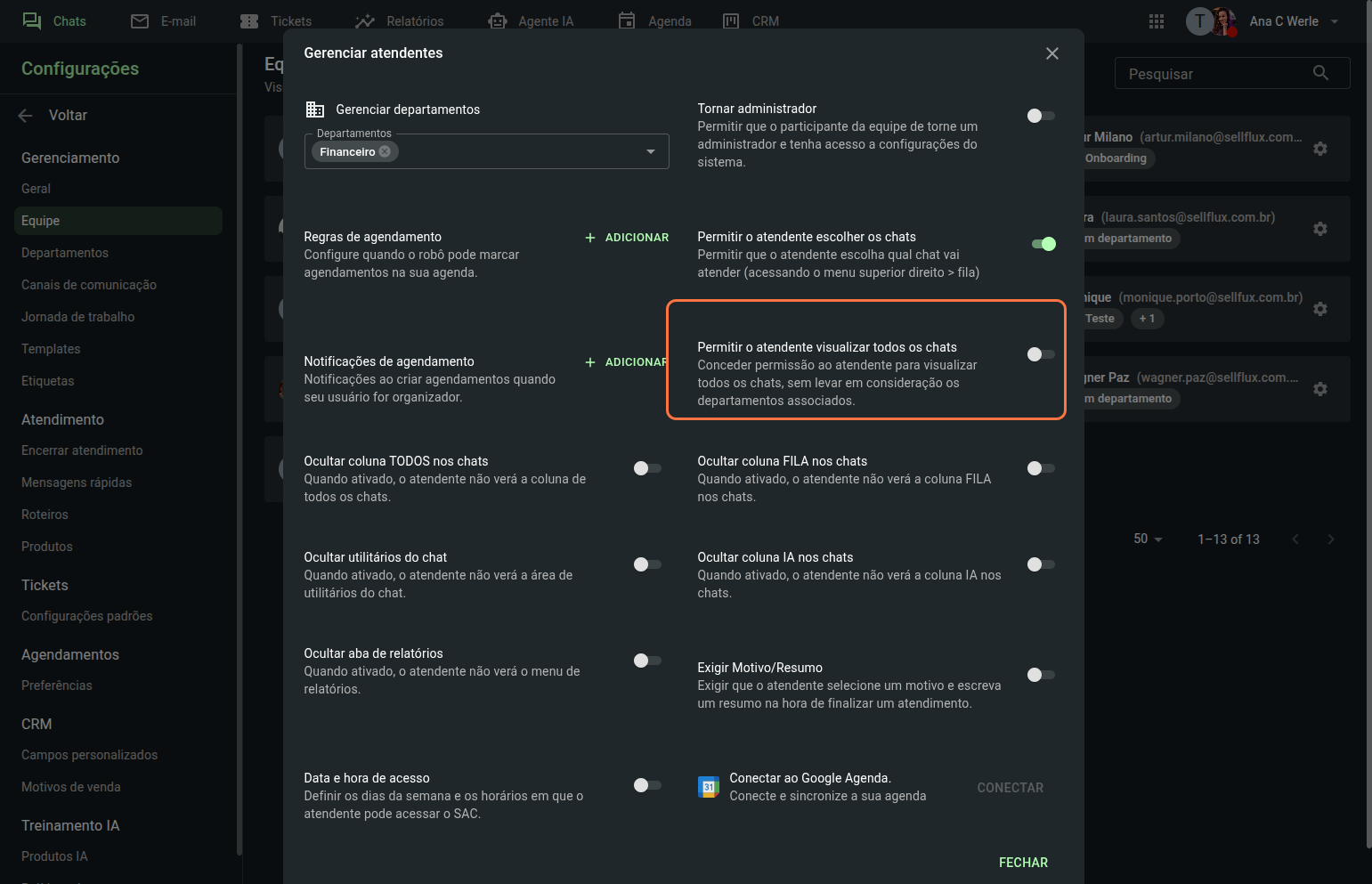Open settings gear for Artur Milano
1372x884 pixels.
1320,149
